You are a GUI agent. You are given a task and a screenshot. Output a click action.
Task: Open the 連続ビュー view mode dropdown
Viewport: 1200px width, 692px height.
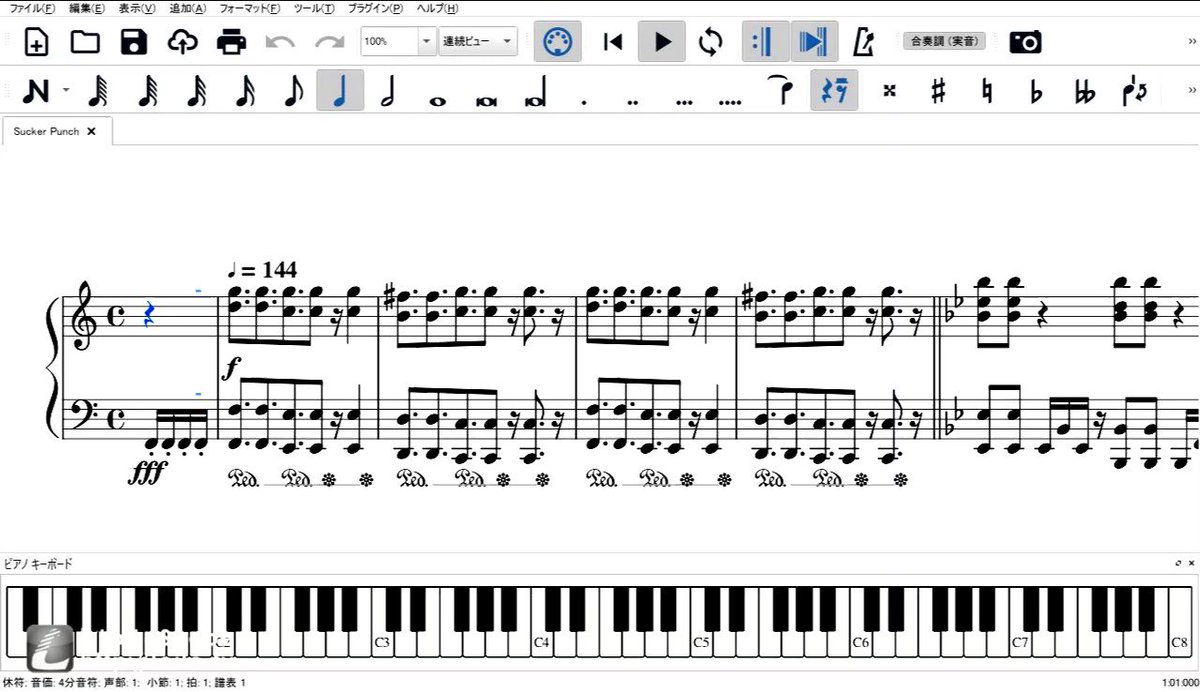[x=479, y=42]
